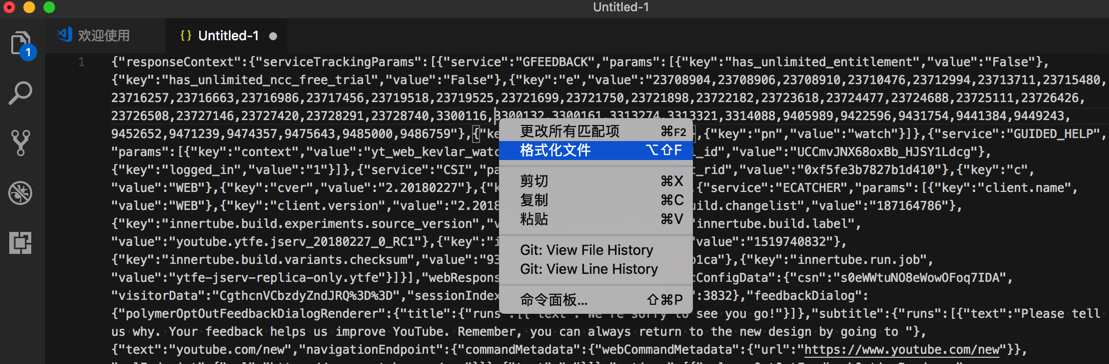
Task: Click the green fullscreen window button
Action: [49, 8]
